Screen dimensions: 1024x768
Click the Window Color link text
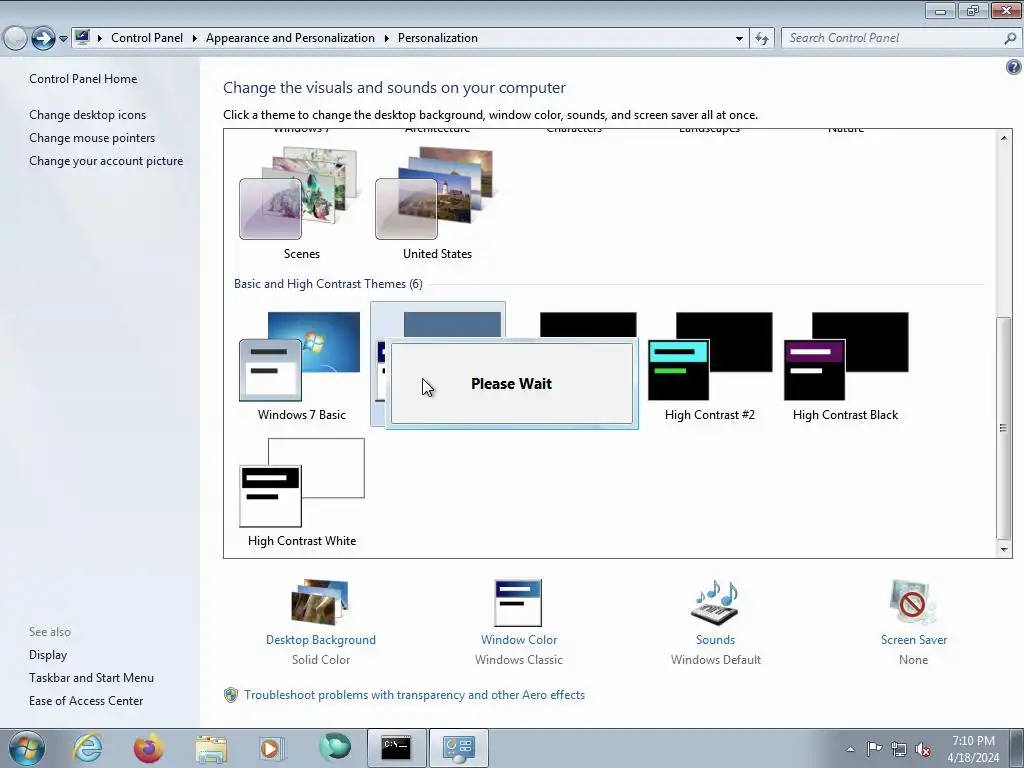point(519,640)
